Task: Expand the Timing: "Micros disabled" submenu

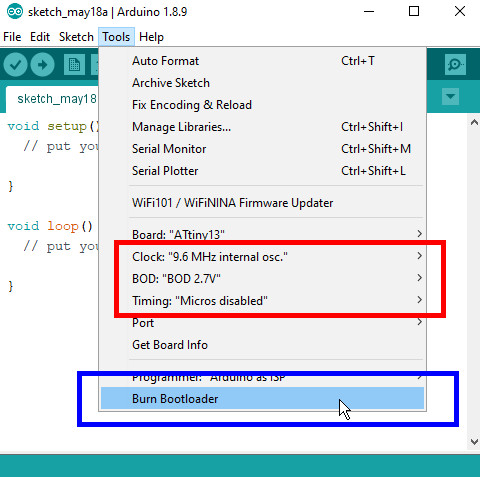Action: [262, 301]
